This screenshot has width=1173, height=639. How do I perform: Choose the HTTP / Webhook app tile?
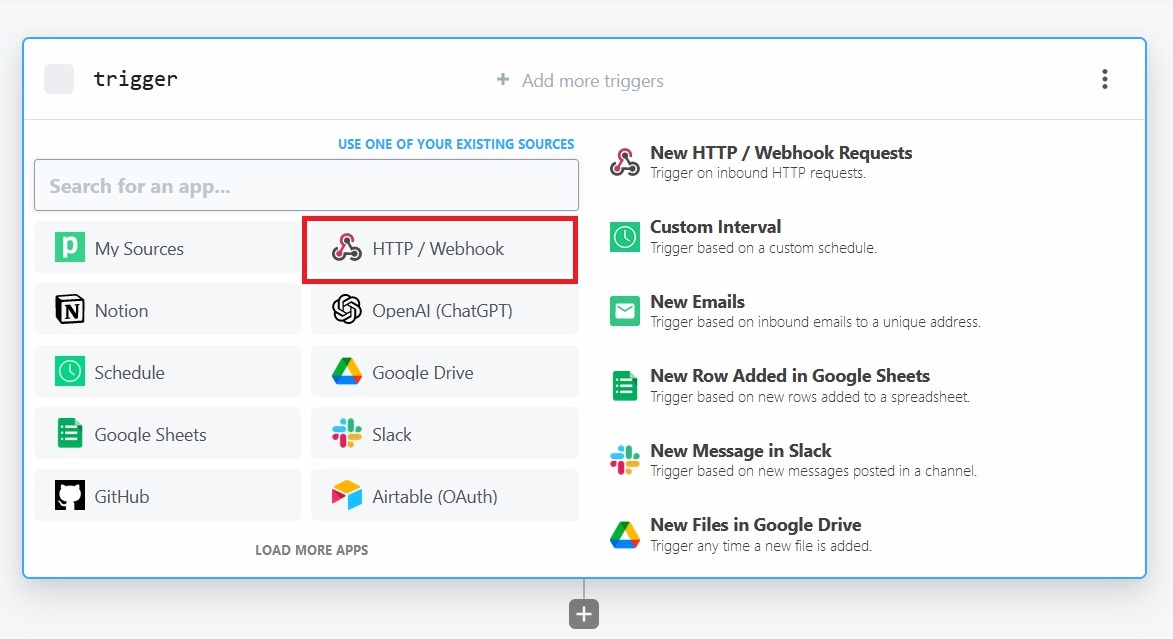pos(440,249)
